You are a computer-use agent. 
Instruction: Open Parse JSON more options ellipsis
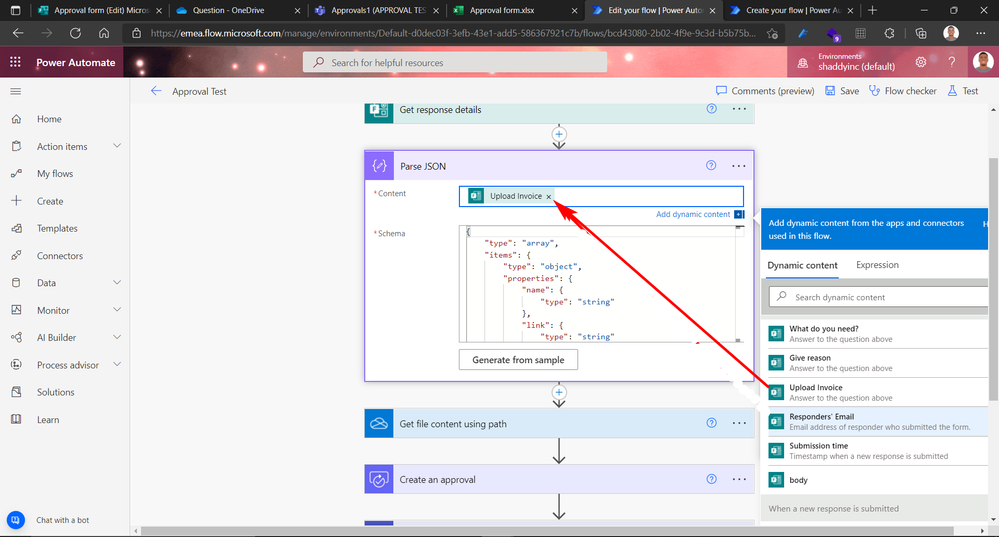[x=738, y=166]
